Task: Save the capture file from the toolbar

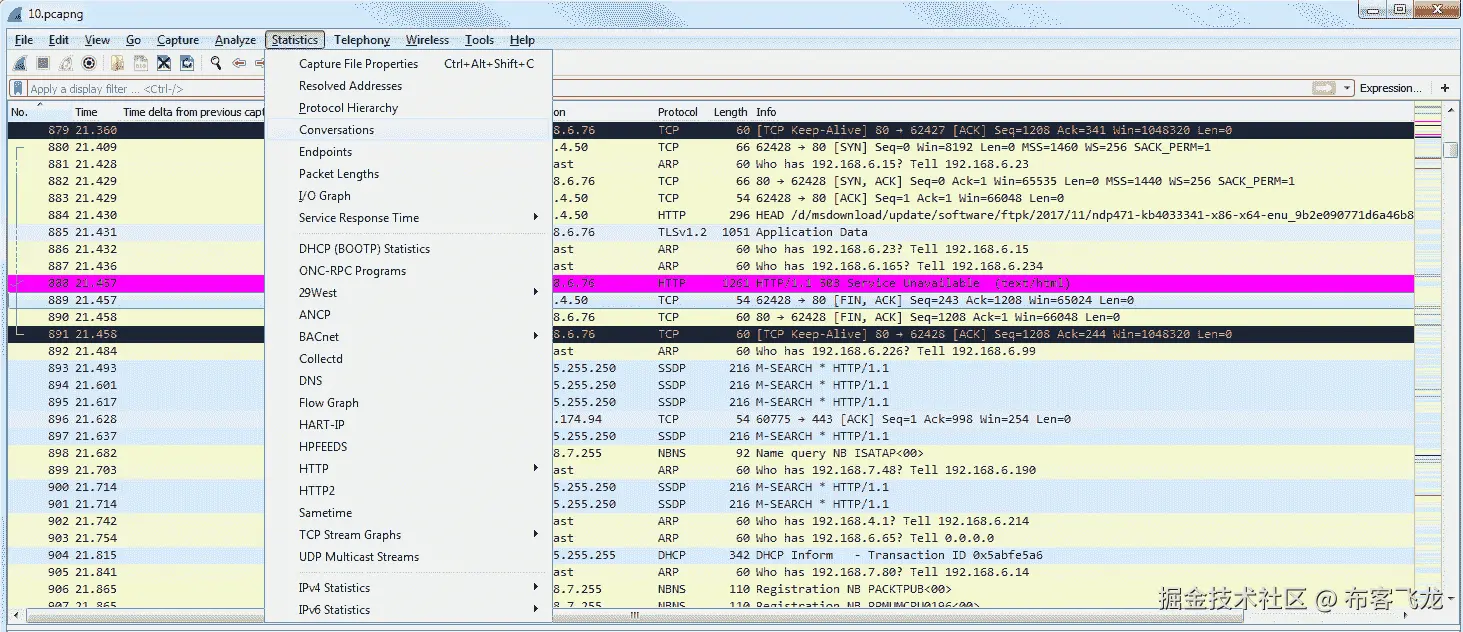Action: tap(141, 64)
